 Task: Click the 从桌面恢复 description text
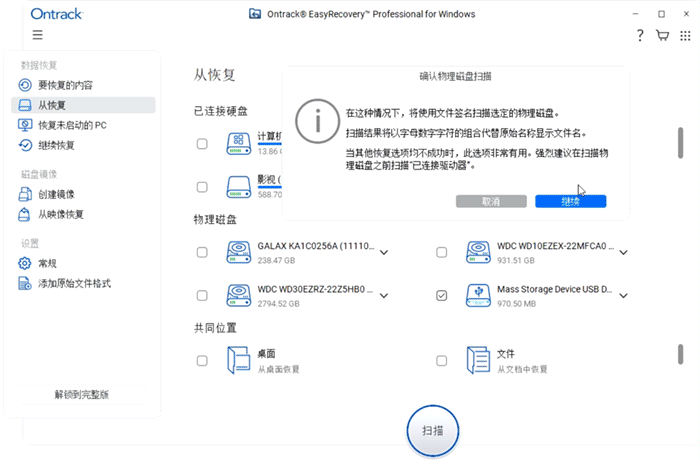tap(278, 369)
